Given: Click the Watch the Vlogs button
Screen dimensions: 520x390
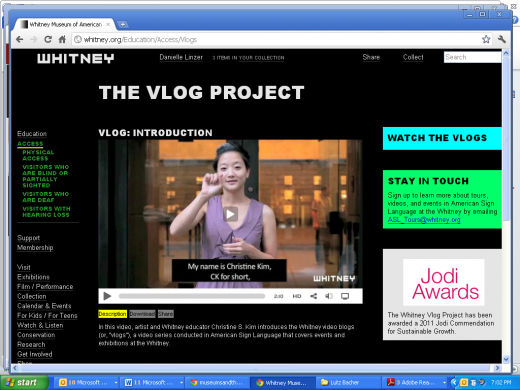Looking at the screenshot, I should tap(442, 138).
